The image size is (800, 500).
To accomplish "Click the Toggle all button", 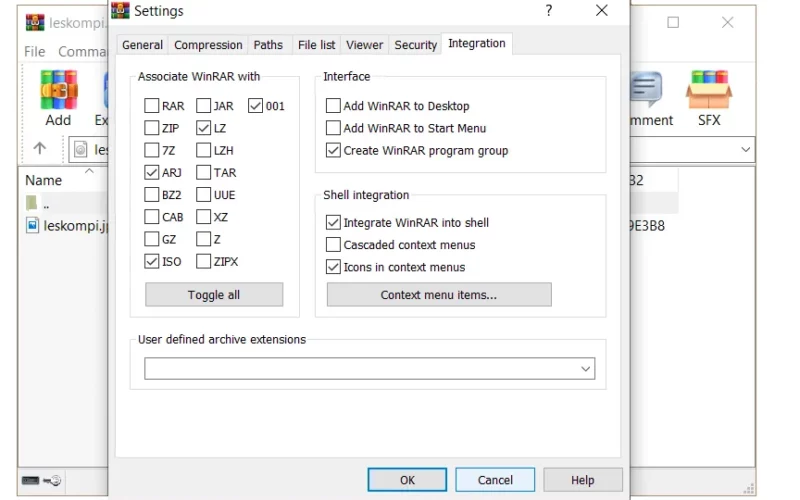I will tap(214, 295).
